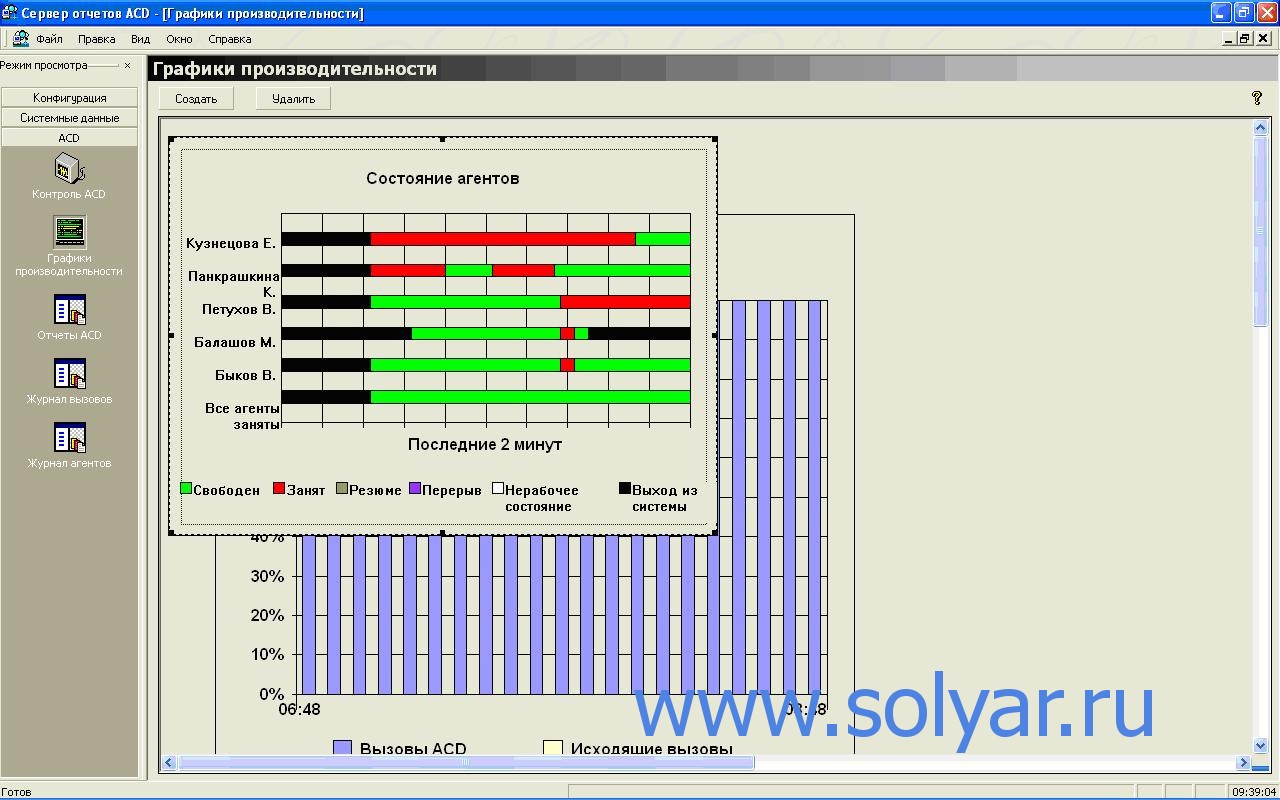The image size is (1280, 800).
Task: Click the Последние 2 минут caption
Action: [x=484, y=444]
